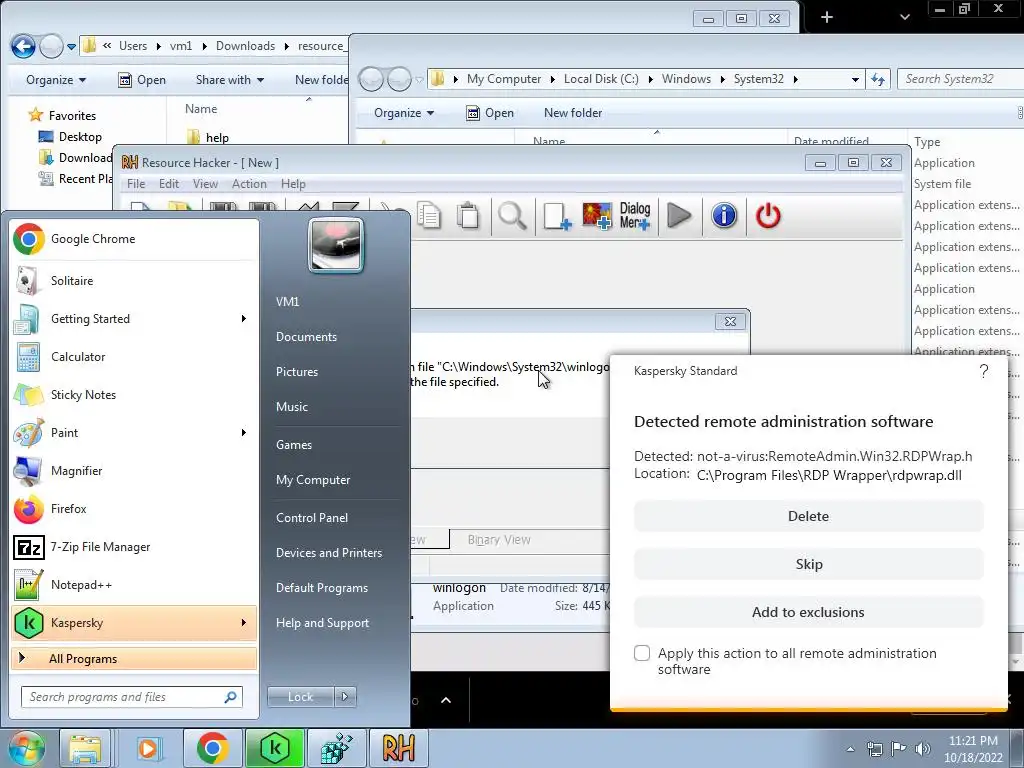
Task: Show hidden tray icons arrow
Action: [x=850, y=749]
